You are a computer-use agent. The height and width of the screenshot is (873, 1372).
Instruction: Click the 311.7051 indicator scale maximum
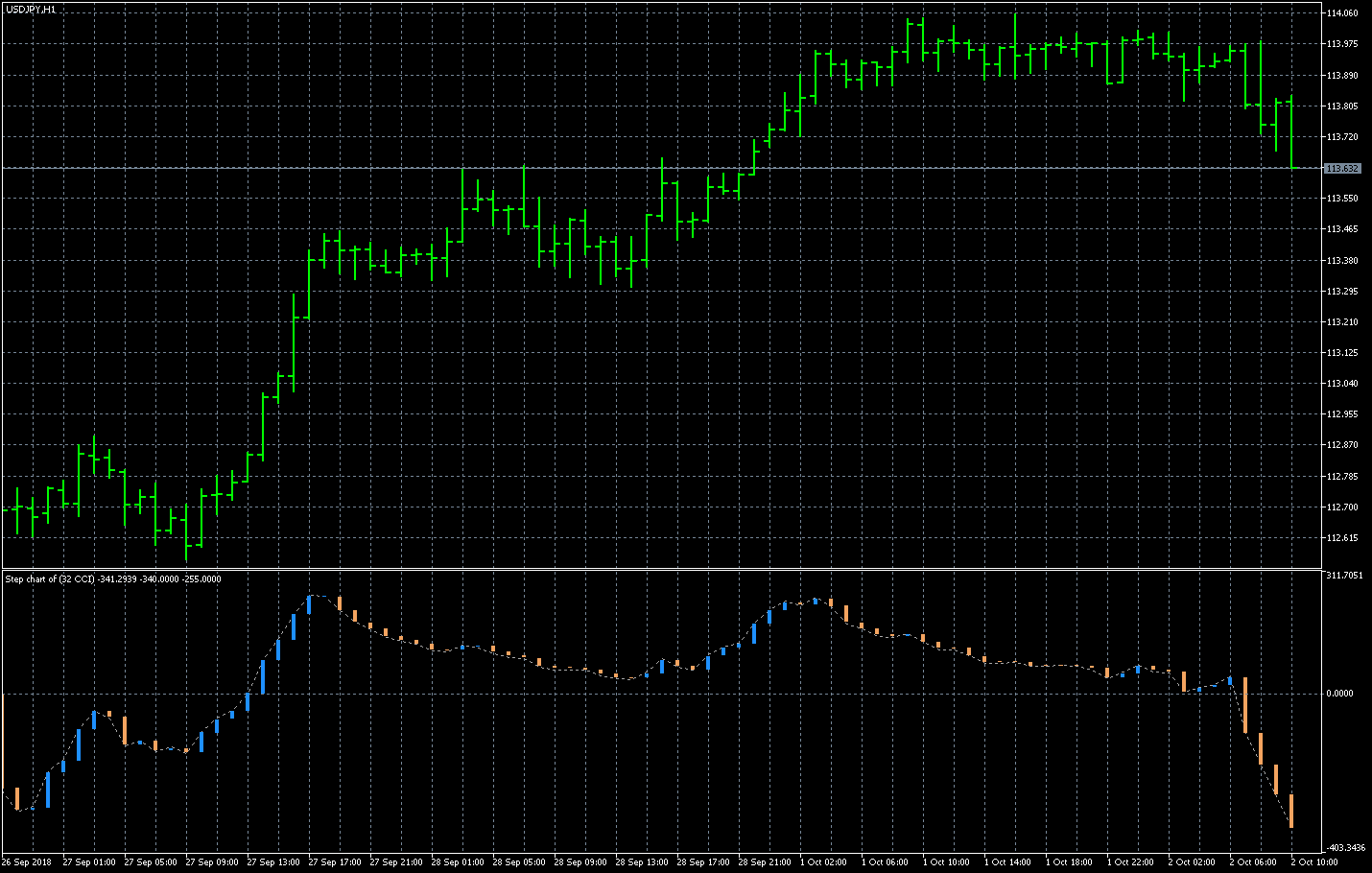pyautogui.click(x=1343, y=577)
